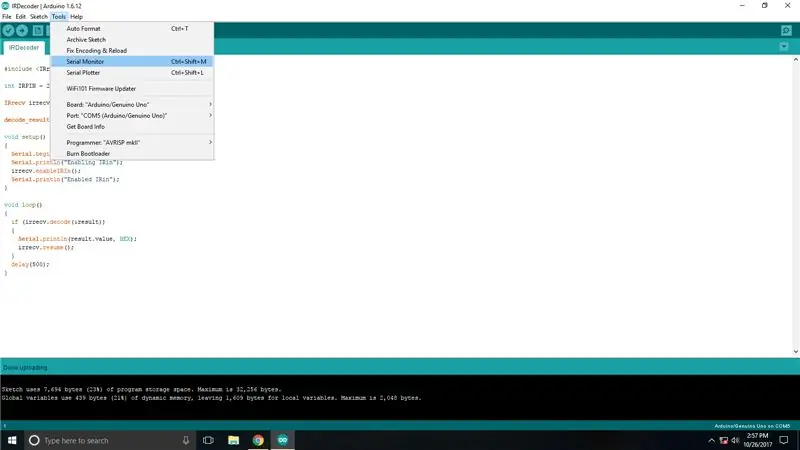Screen dimensions: 800x450
Task: Choose Burn Bootloader entry
Action: tap(132, 154)
